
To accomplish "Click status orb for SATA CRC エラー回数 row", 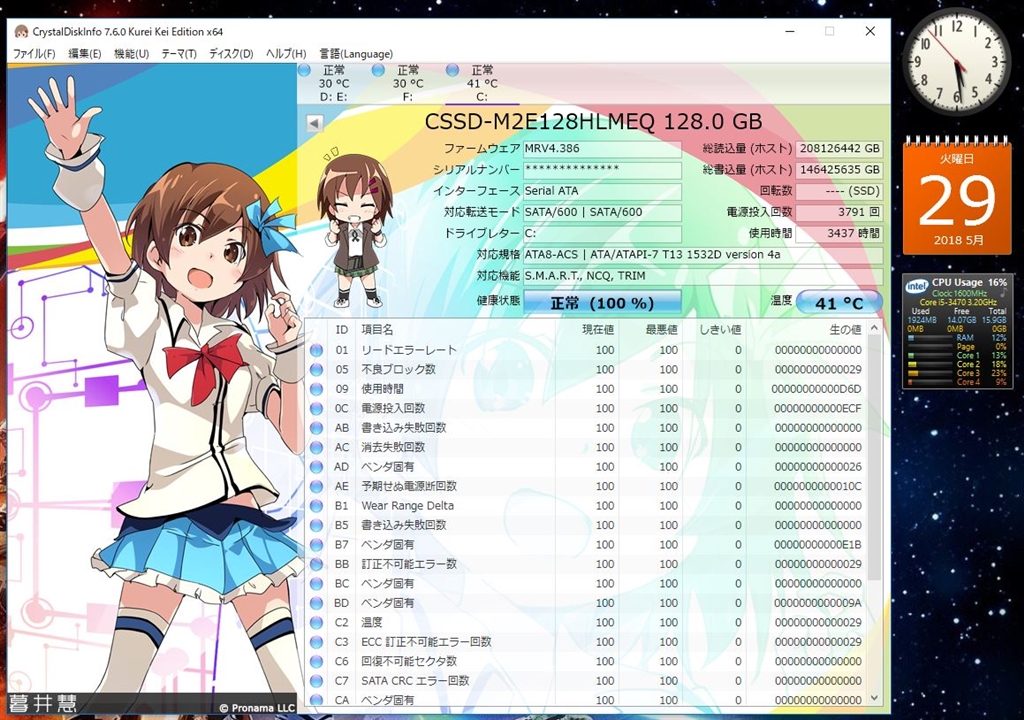I will click(317, 681).
